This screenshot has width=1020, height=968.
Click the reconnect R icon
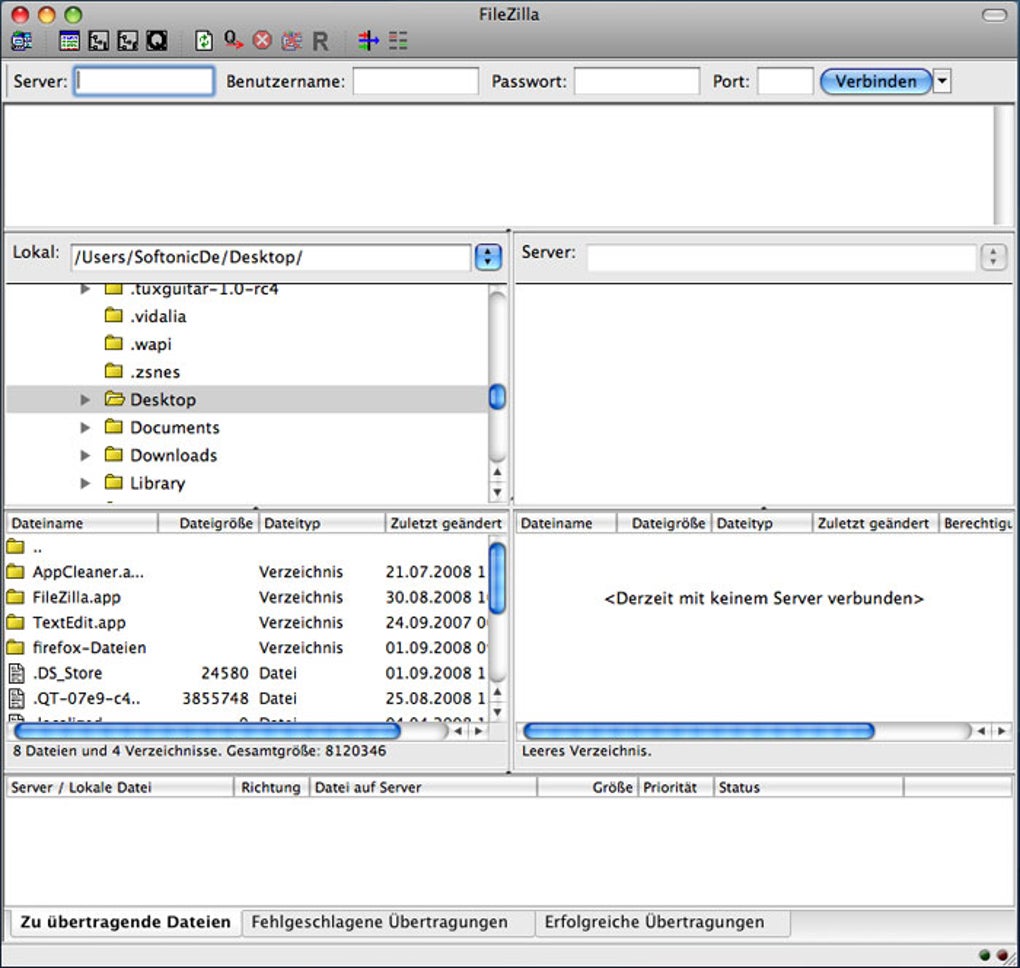[x=320, y=42]
